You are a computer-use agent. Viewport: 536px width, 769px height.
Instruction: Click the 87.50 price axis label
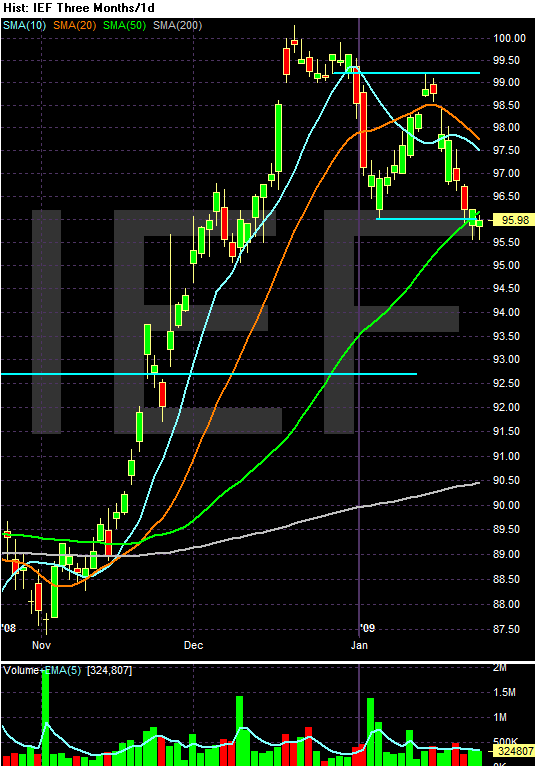pyautogui.click(x=506, y=629)
